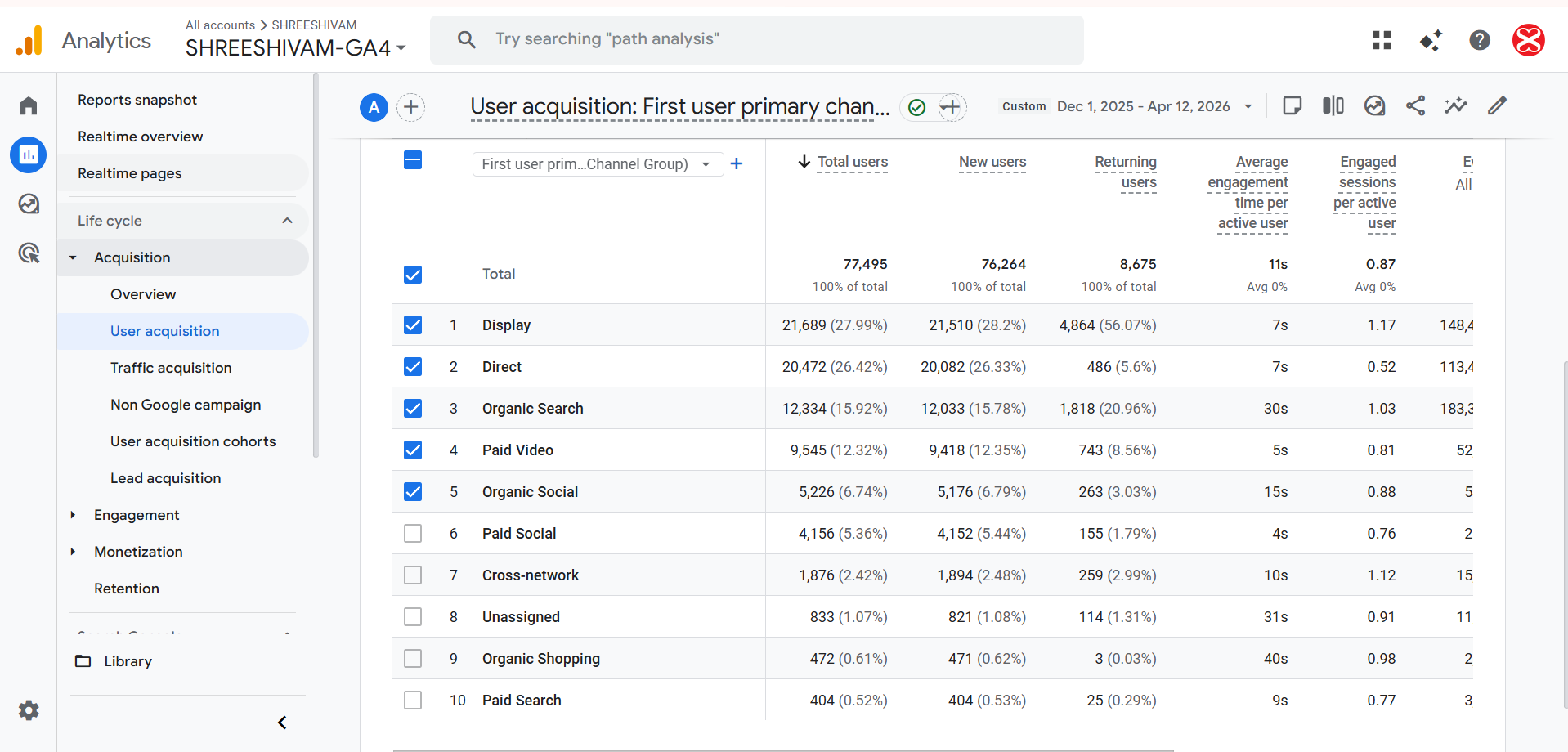1568x752 pixels.
Task: Open the comparison builder icon
Action: (1333, 105)
